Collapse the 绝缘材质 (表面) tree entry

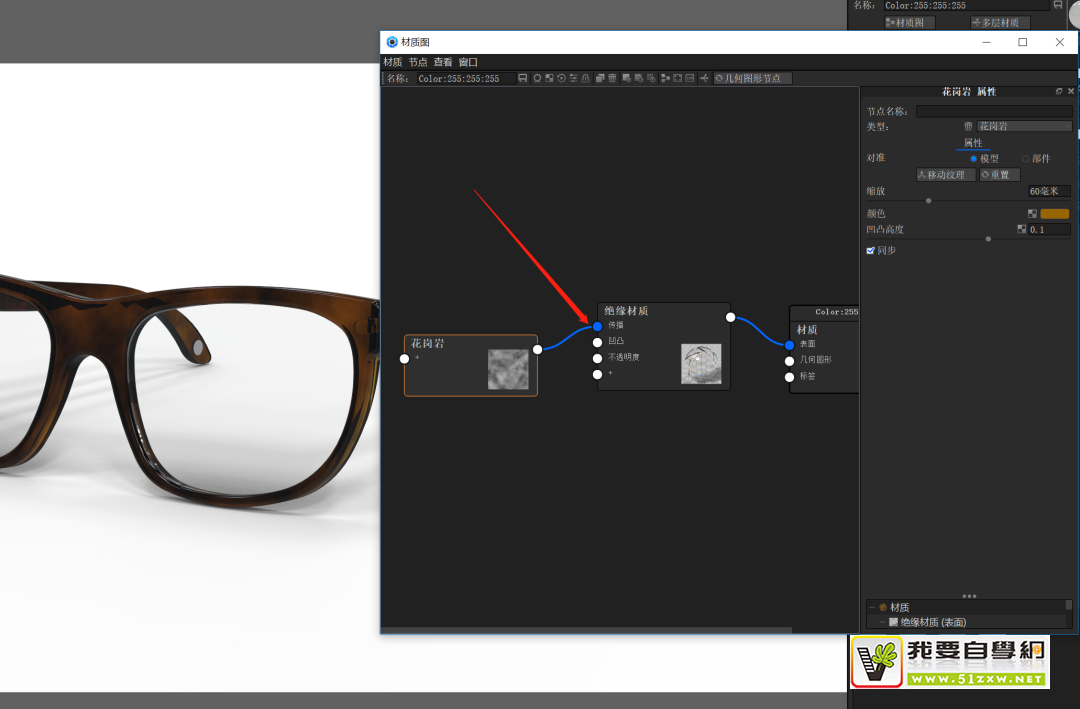point(882,622)
